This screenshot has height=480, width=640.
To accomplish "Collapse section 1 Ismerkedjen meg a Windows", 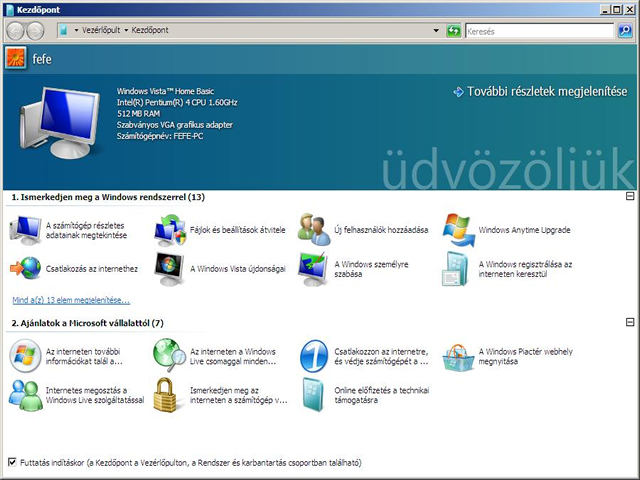I will coord(630,196).
